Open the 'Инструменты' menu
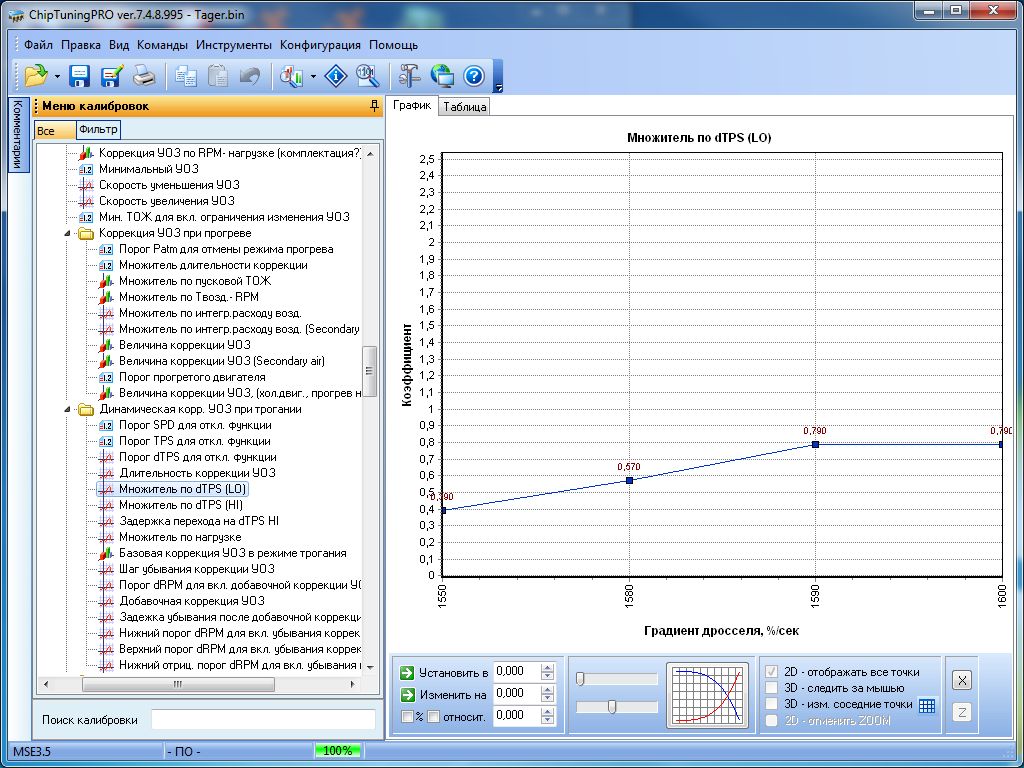This screenshot has height=768, width=1024. [x=233, y=45]
